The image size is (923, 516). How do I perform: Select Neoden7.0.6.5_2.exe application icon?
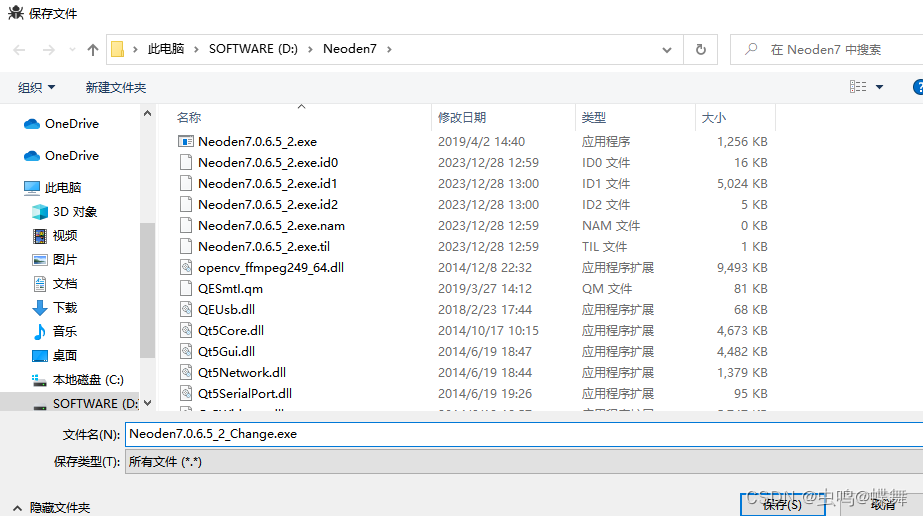(186, 142)
